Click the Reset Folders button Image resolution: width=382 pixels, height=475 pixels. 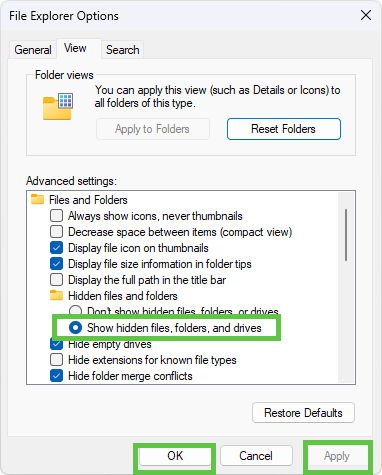coord(284,129)
